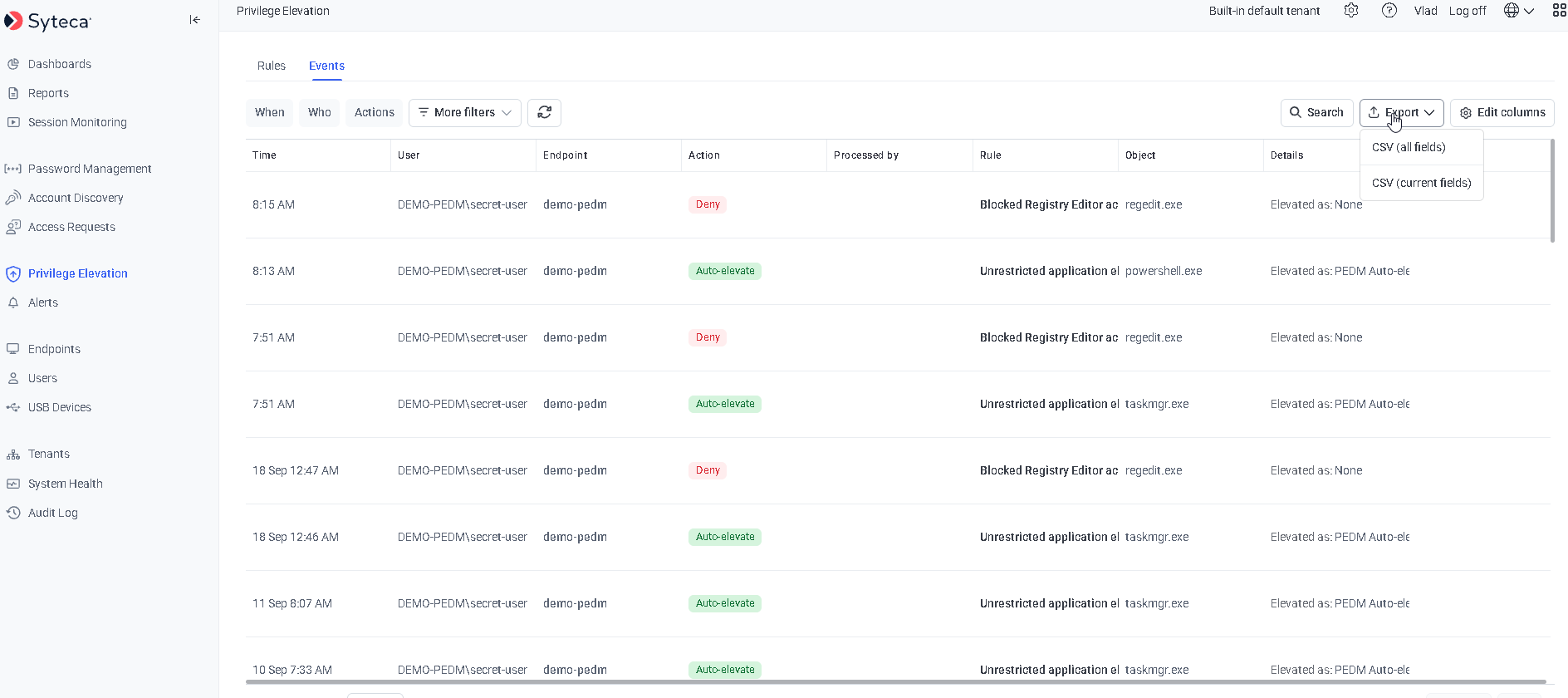Select the Events tab

coord(326,66)
